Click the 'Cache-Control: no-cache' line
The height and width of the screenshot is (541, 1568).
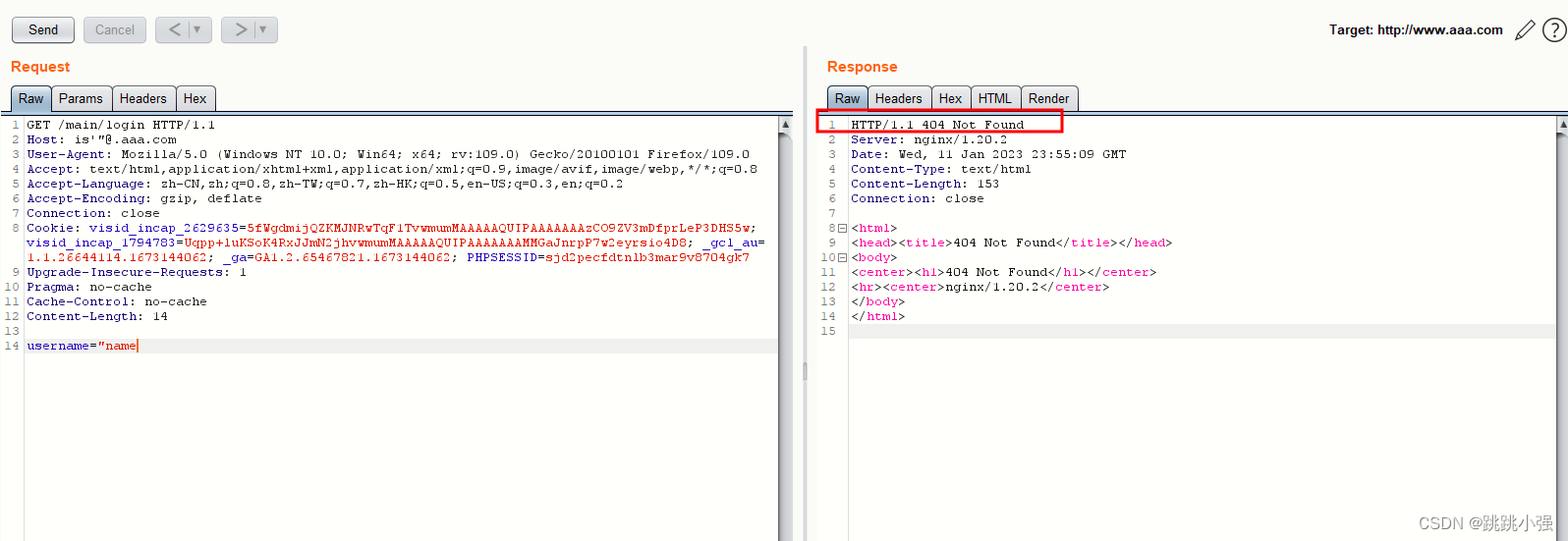(x=117, y=301)
